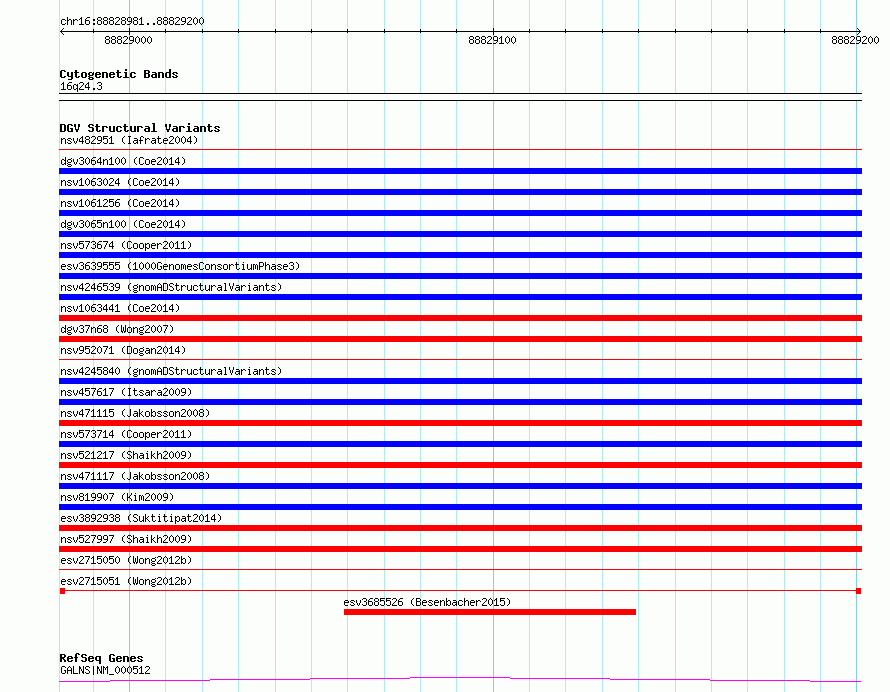Screen dimensions: 890x692
Task: Click the chr16:88828981..88829200 region label
Action: click(x=132, y=21)
